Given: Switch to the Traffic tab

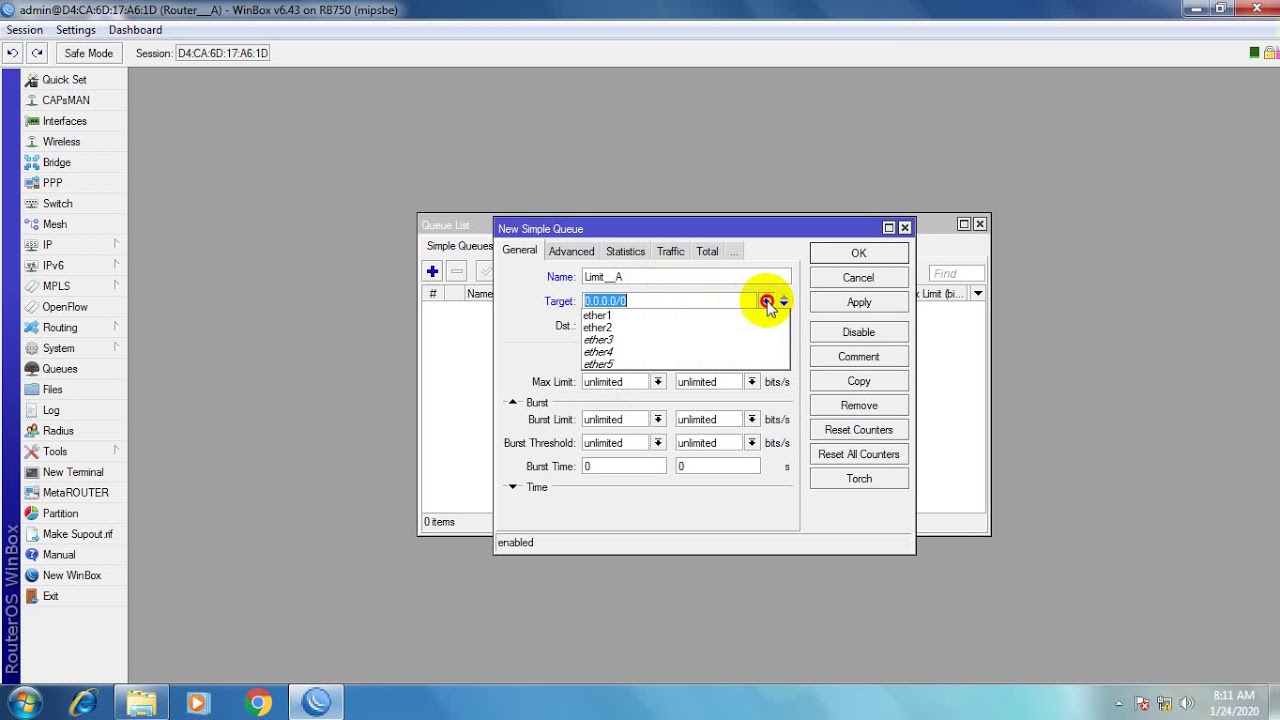Looking at the screenshot, I should click(x=670, y=251).
